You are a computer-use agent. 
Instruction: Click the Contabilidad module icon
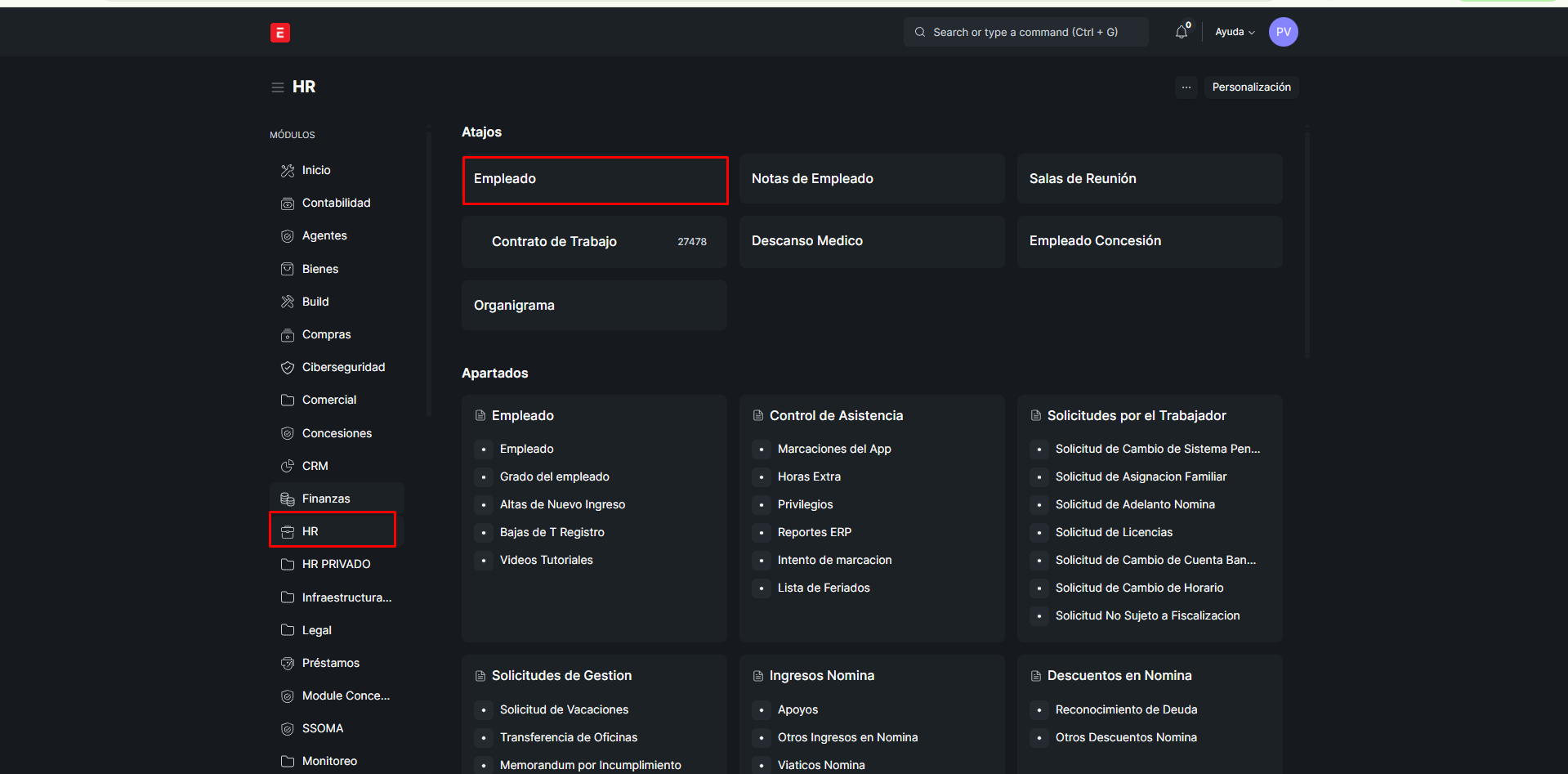[x=288, y=204]
